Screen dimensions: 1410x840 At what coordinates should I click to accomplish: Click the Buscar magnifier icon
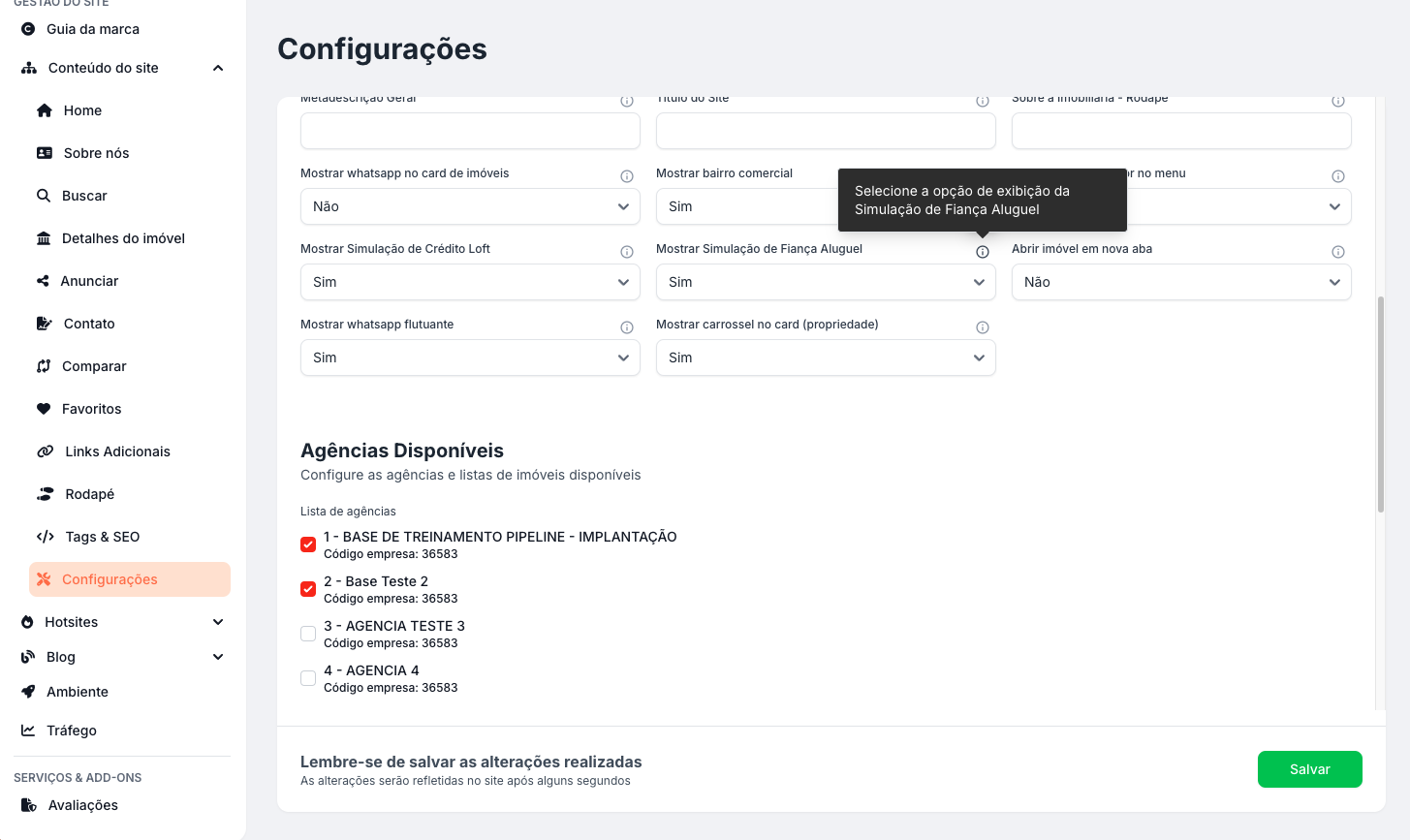click(44, 196)
